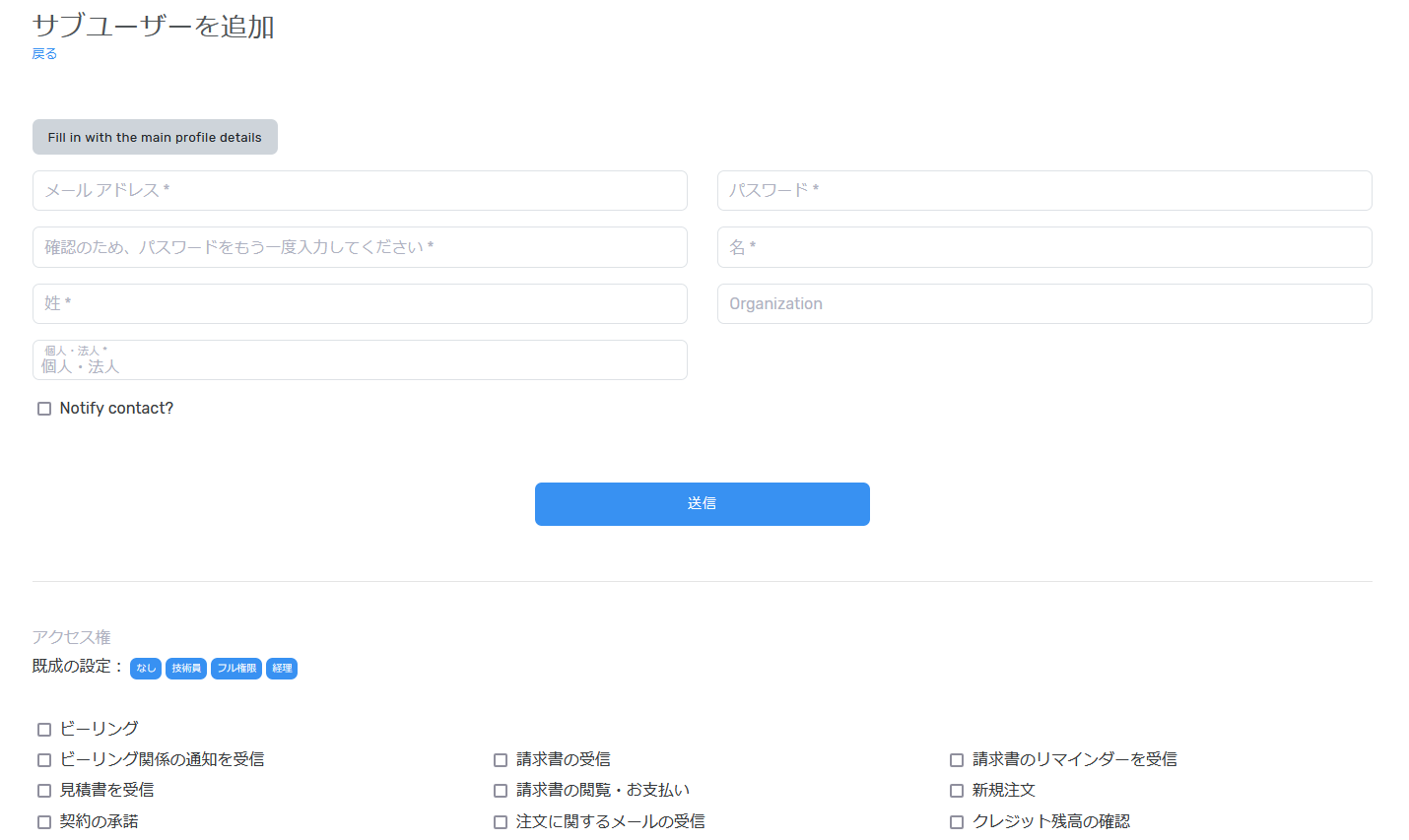Viewport: 1409px width, 840px height.
Task: Focus the メールアドレス email field
Action: coord(360,190)
